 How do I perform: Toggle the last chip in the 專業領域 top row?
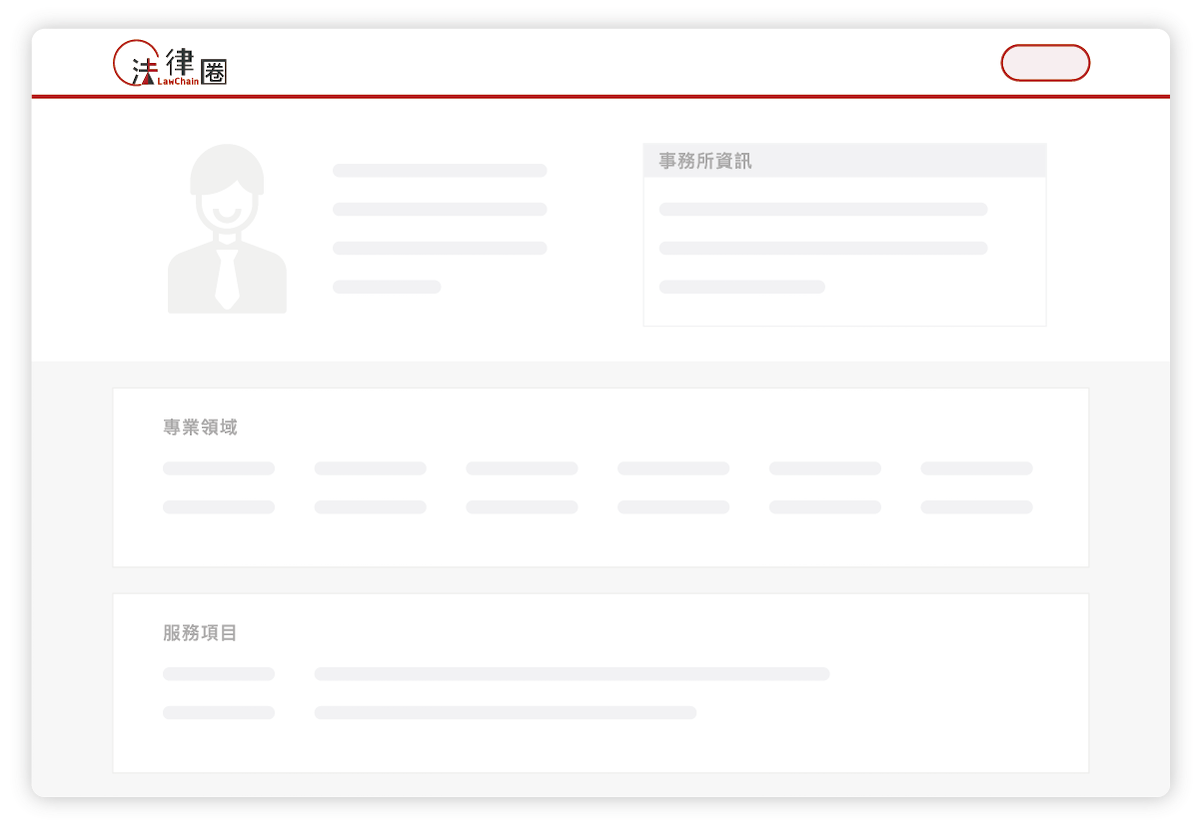[976, 468]
